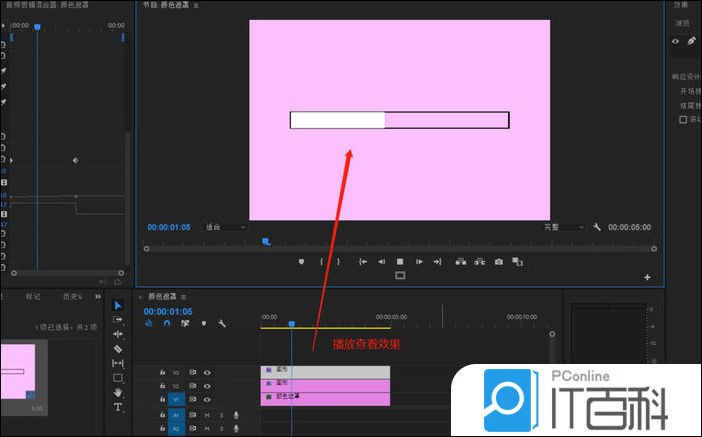Toggle lock on V2 track

[162, 385]
